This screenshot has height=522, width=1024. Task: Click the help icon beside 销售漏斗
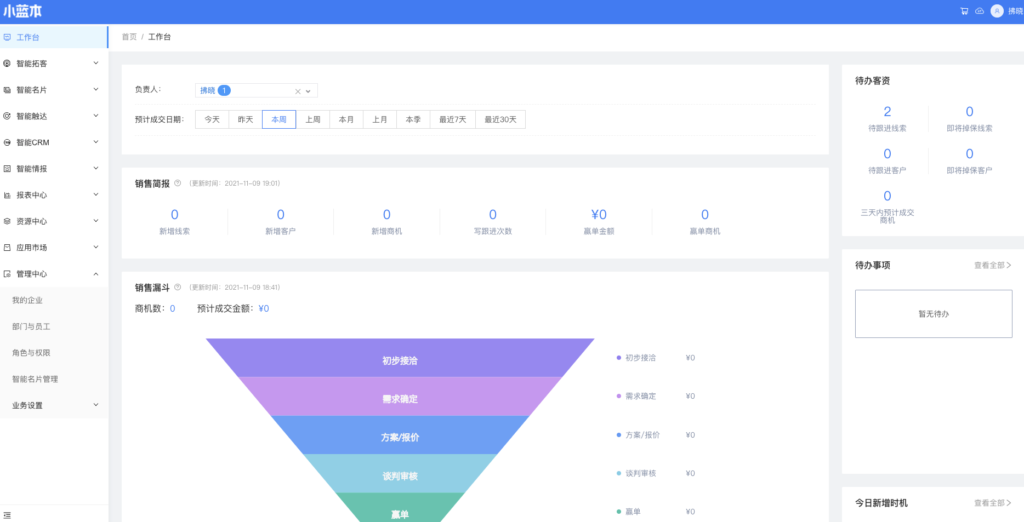pos(177,287)
